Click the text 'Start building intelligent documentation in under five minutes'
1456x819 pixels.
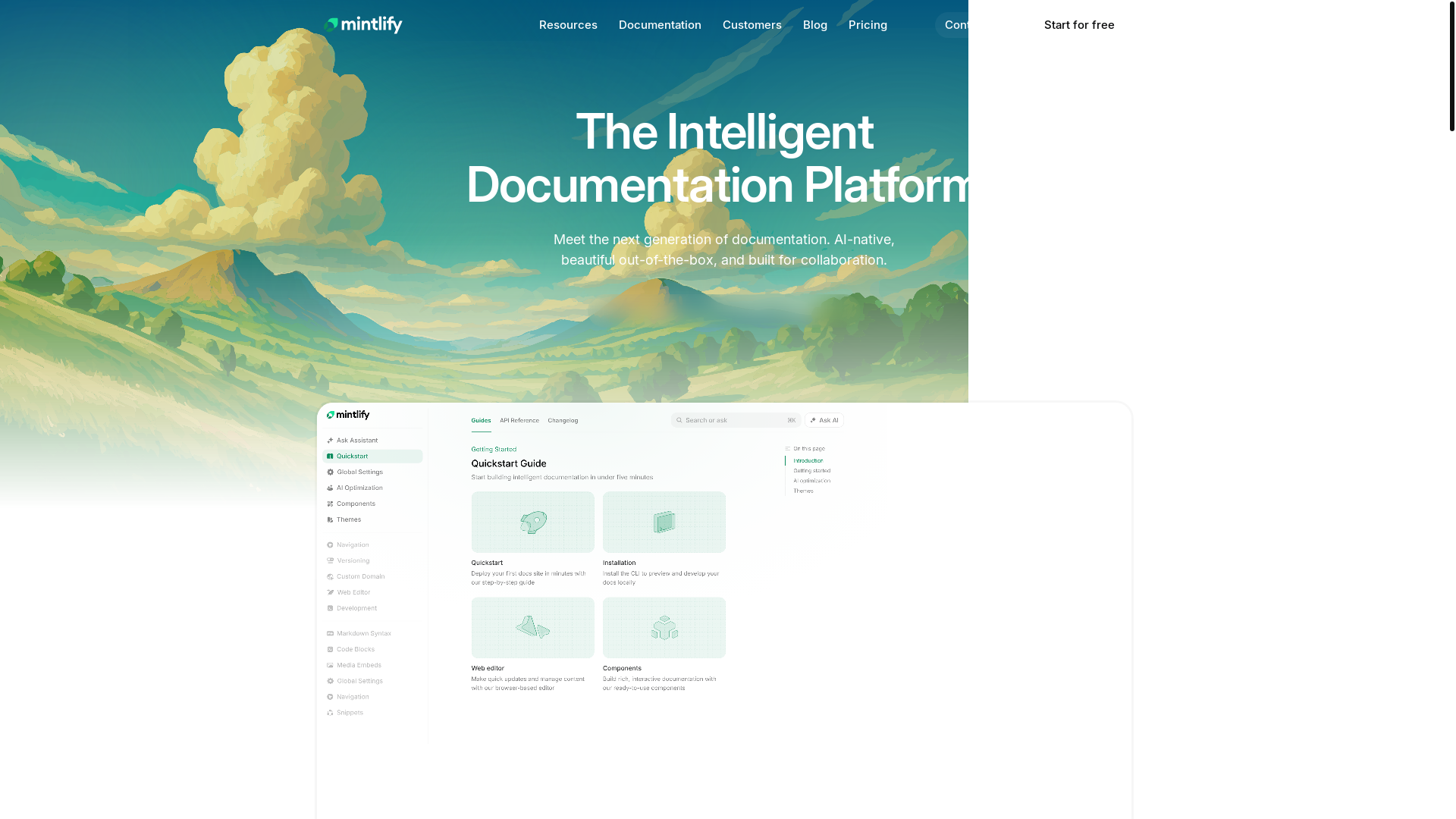click(562, 478)
